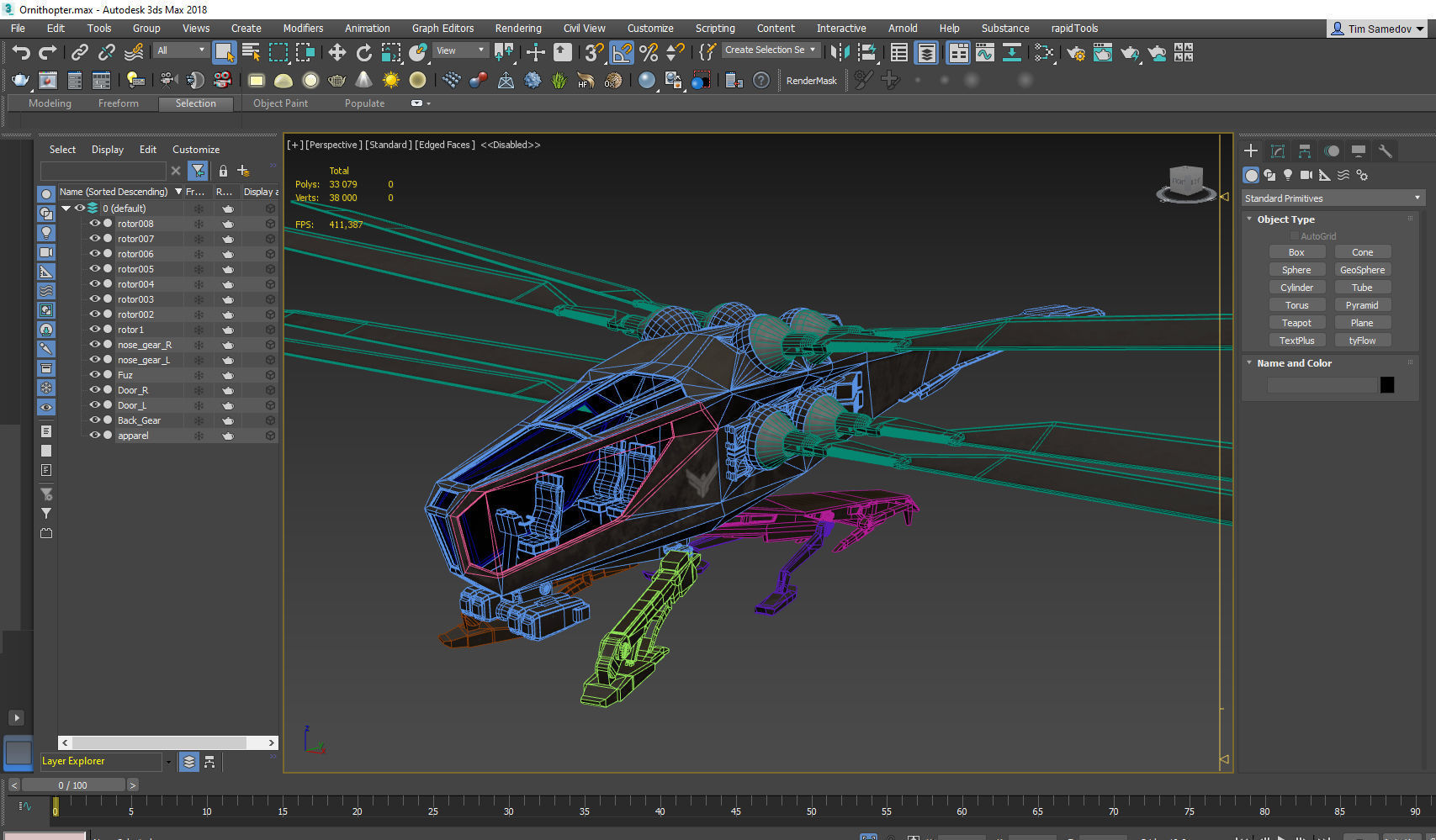
Task: Open the Graph Editors menu
Action: pos(442,28)
